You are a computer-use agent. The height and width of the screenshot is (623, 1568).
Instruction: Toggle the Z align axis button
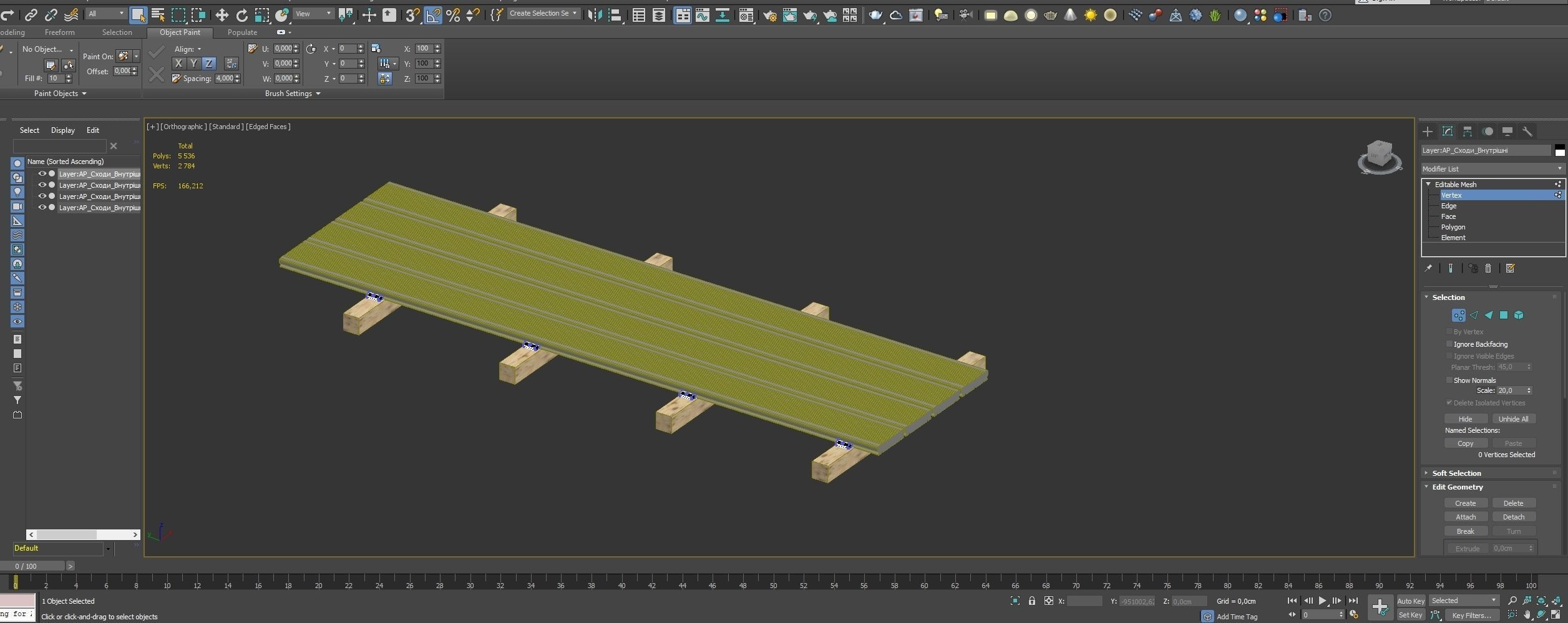pos(209,63)
